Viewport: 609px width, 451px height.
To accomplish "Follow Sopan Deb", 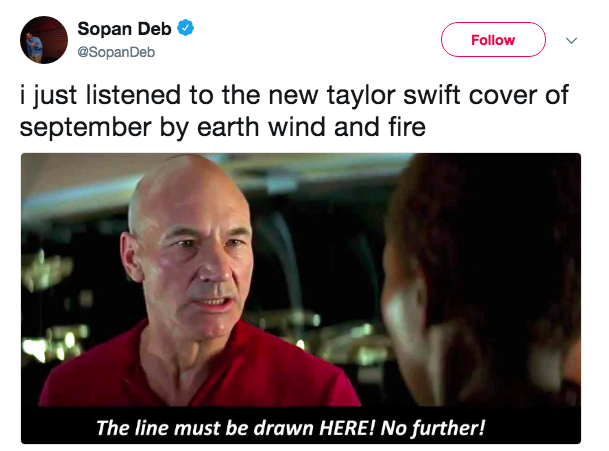I will 493,40.
